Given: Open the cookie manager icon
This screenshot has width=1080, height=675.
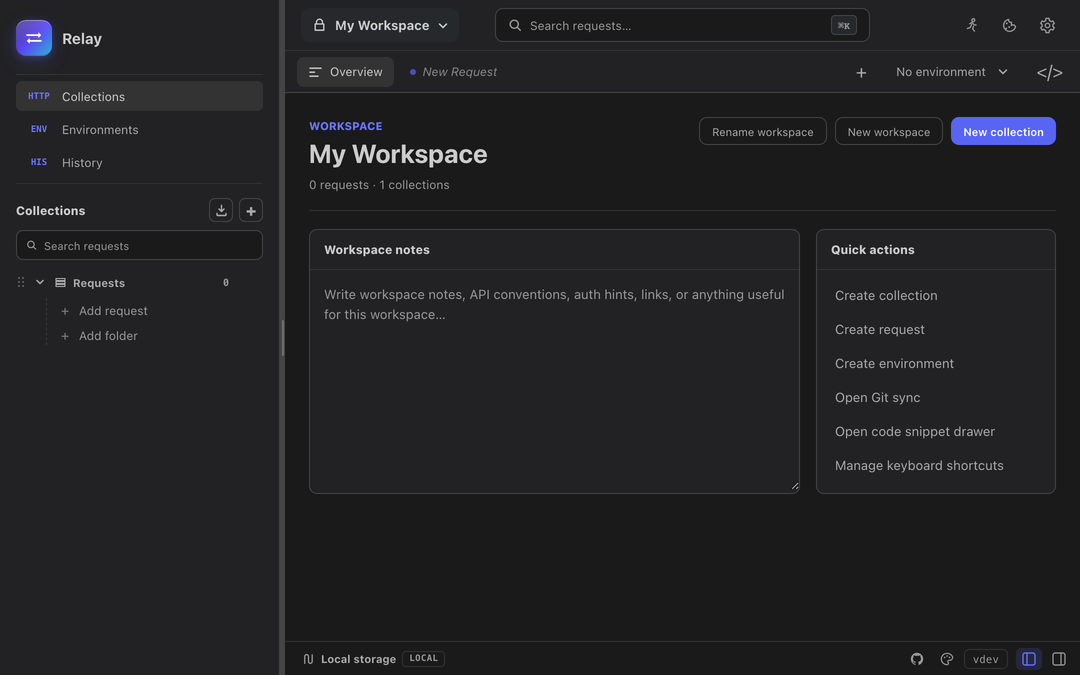Looking at the screenshot, I should click(1009, 25).
